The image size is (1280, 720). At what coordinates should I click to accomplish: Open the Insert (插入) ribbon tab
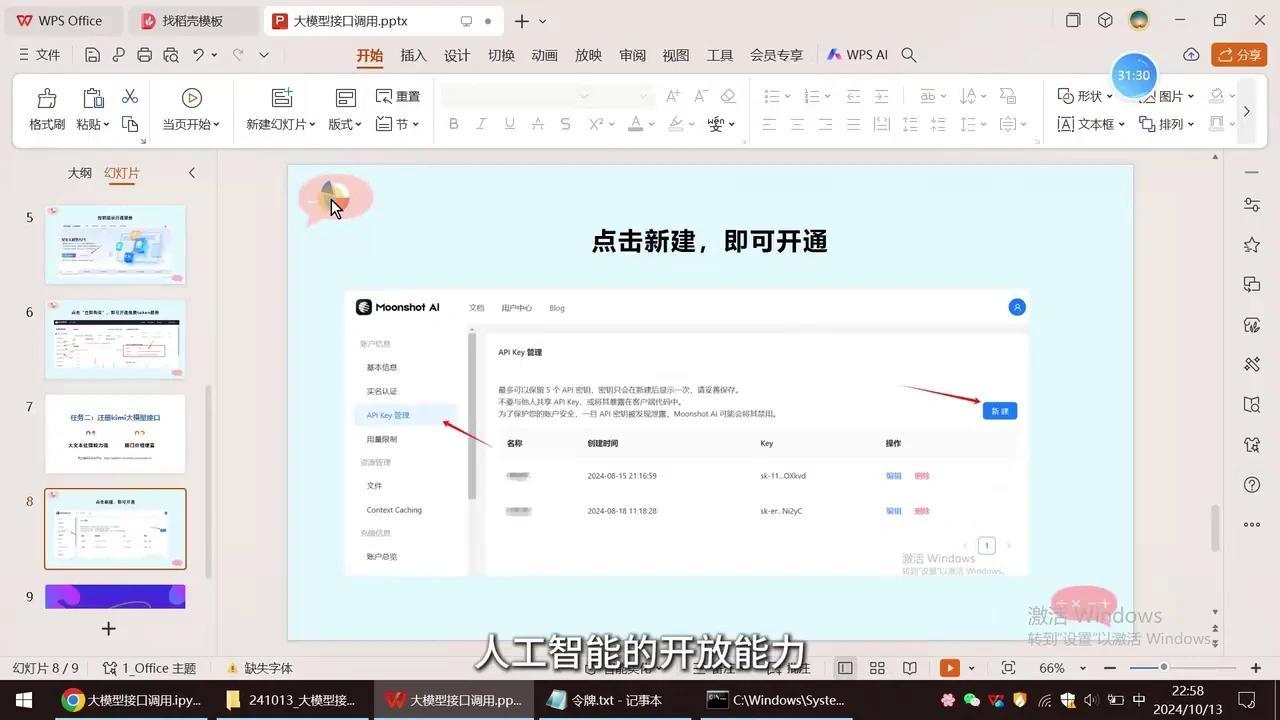pyautogui.click(x=413, y=55)
